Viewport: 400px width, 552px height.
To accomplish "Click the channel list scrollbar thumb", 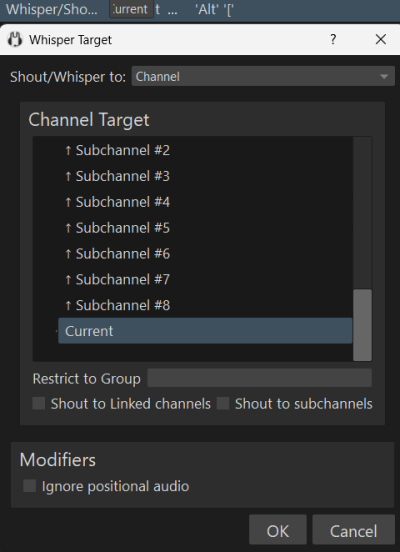I will coord(362,325).
